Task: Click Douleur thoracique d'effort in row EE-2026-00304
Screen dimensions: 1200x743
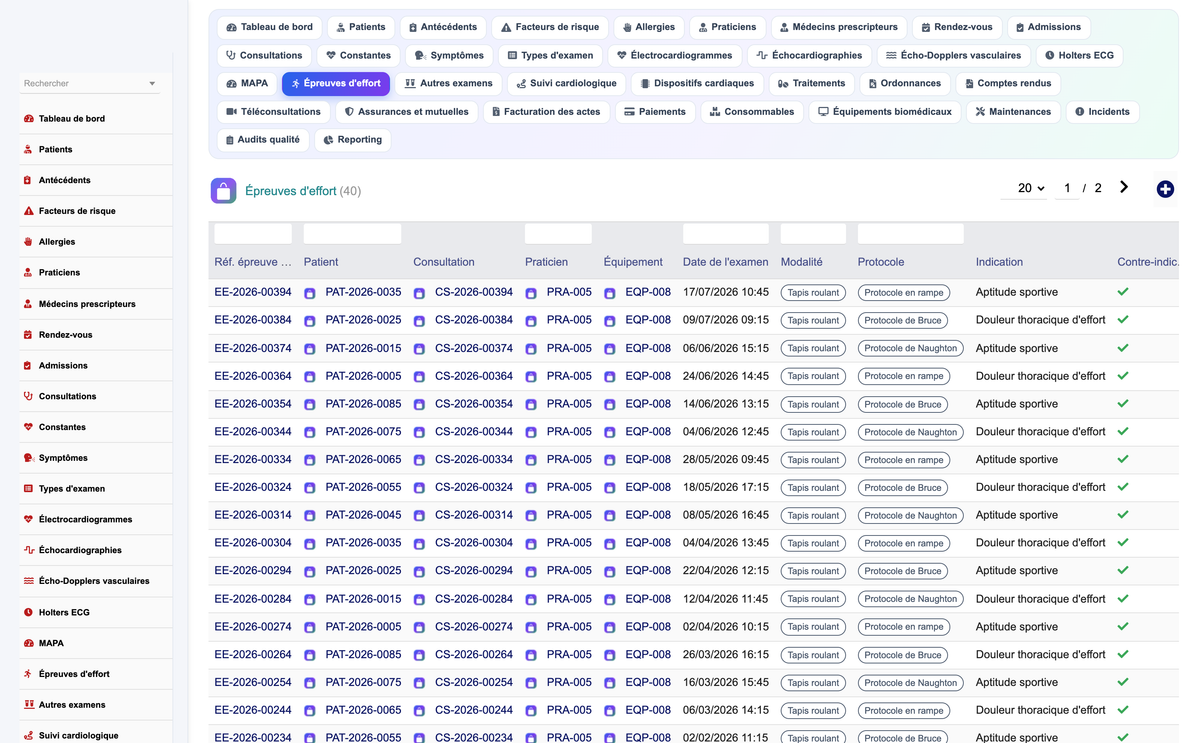Action: click(x=1040, y=543)
